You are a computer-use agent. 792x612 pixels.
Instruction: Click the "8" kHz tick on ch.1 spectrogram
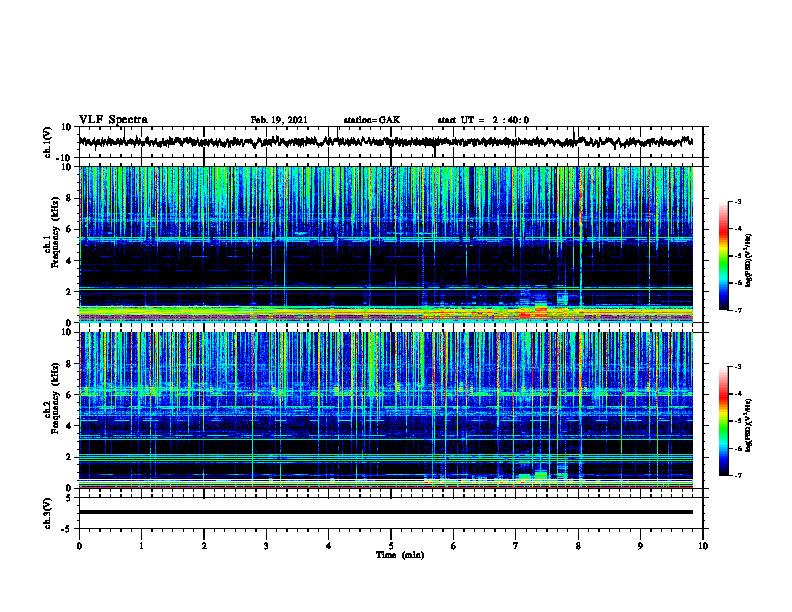point(70,198)
